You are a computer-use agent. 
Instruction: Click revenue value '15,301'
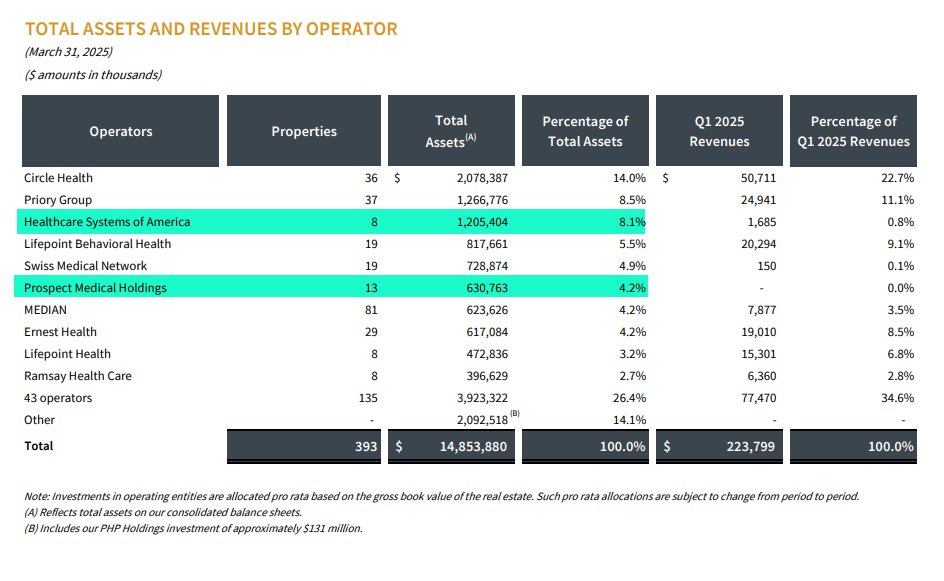[x=759, y=354]
